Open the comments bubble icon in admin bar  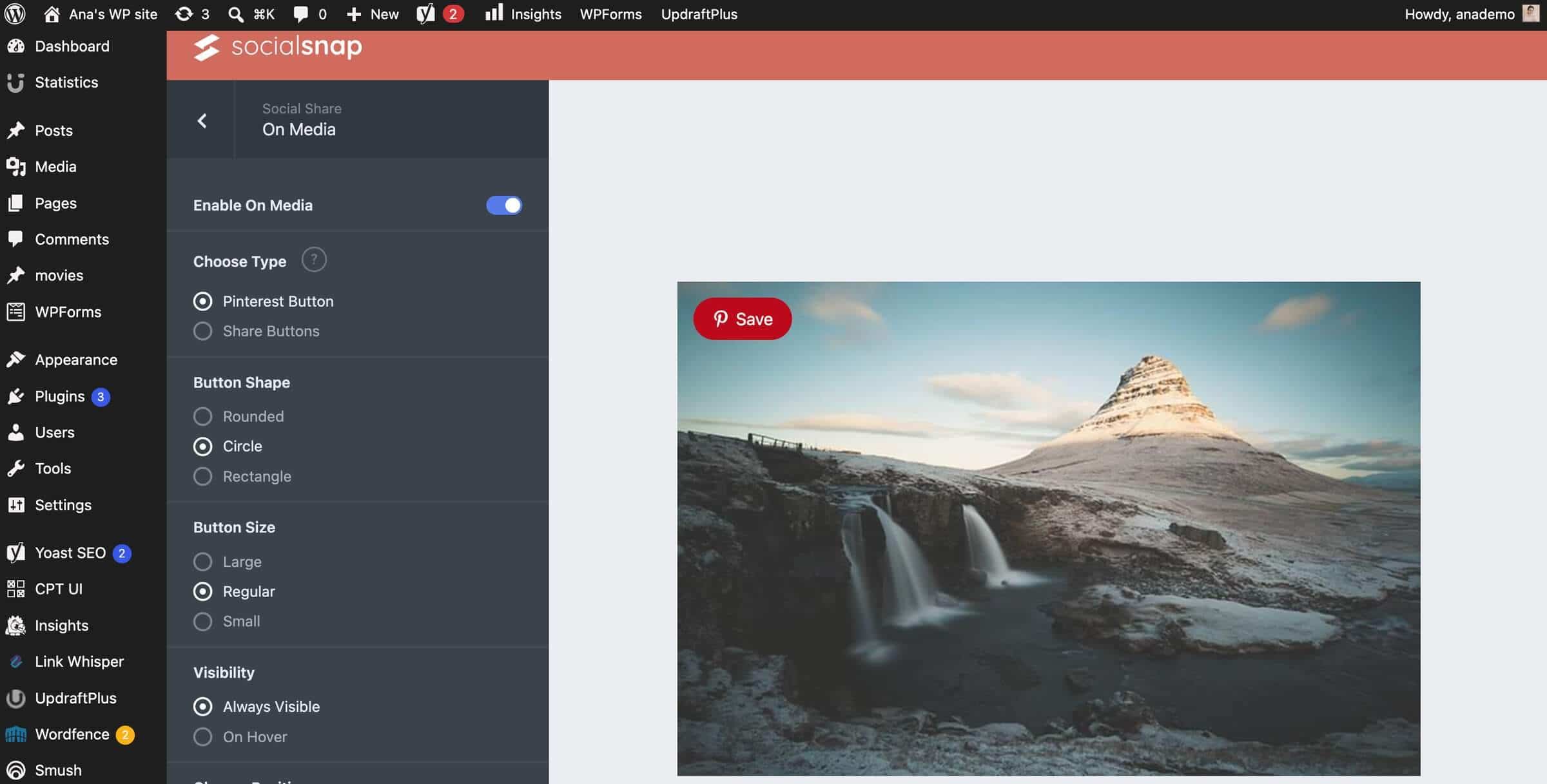click(300, 14)
